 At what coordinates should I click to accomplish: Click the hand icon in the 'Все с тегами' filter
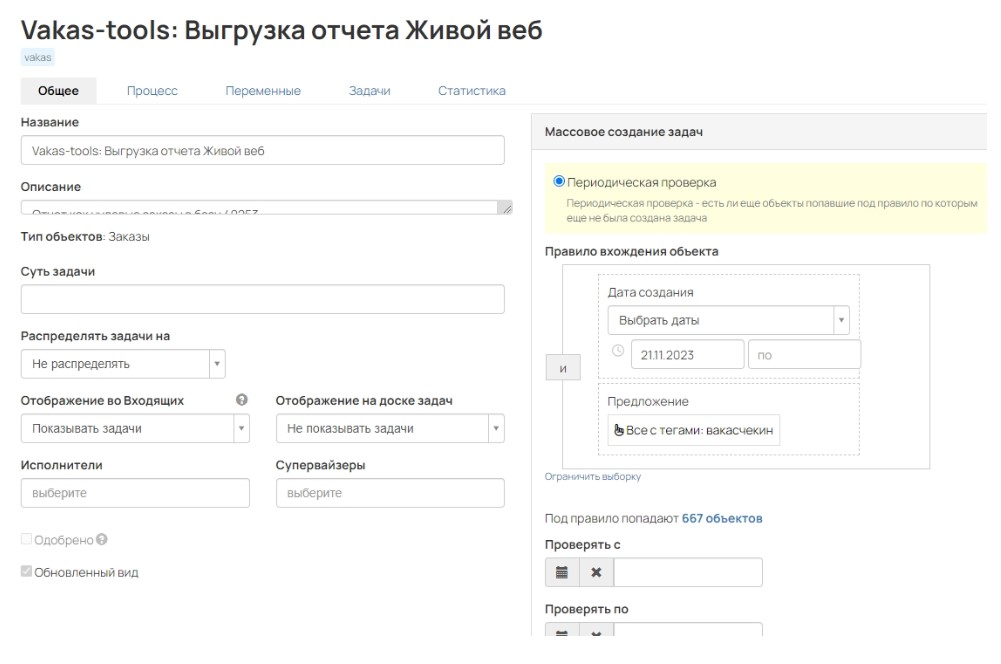pos(618,430)
